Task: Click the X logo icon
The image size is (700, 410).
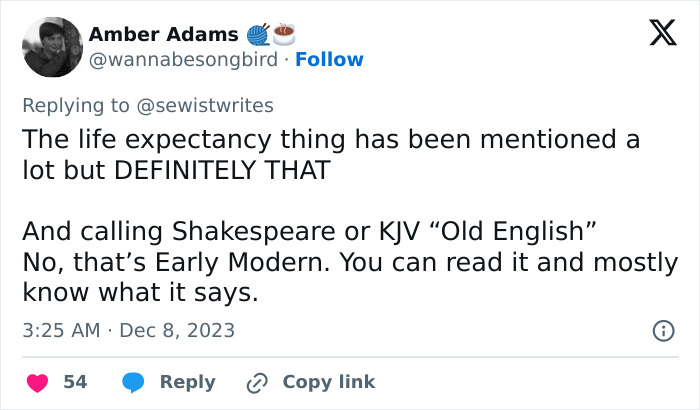Action: (x=656, y=36)
